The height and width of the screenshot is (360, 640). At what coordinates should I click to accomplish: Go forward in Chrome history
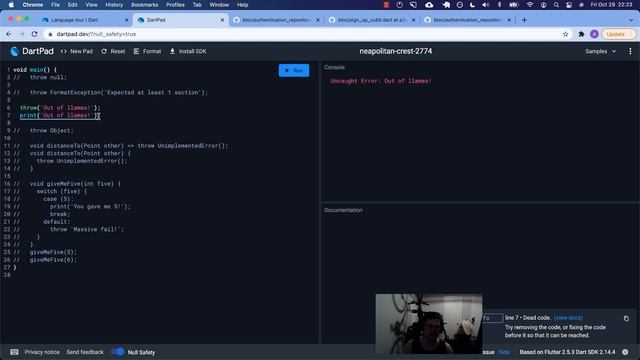(22, 34)
